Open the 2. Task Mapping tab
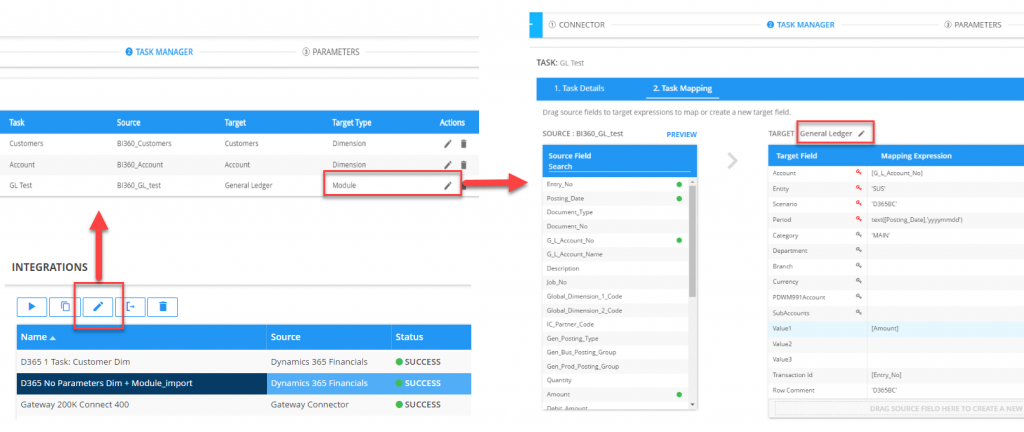Image resolution: width=1024 pixels, height=432 pixels. coord(682,88)
